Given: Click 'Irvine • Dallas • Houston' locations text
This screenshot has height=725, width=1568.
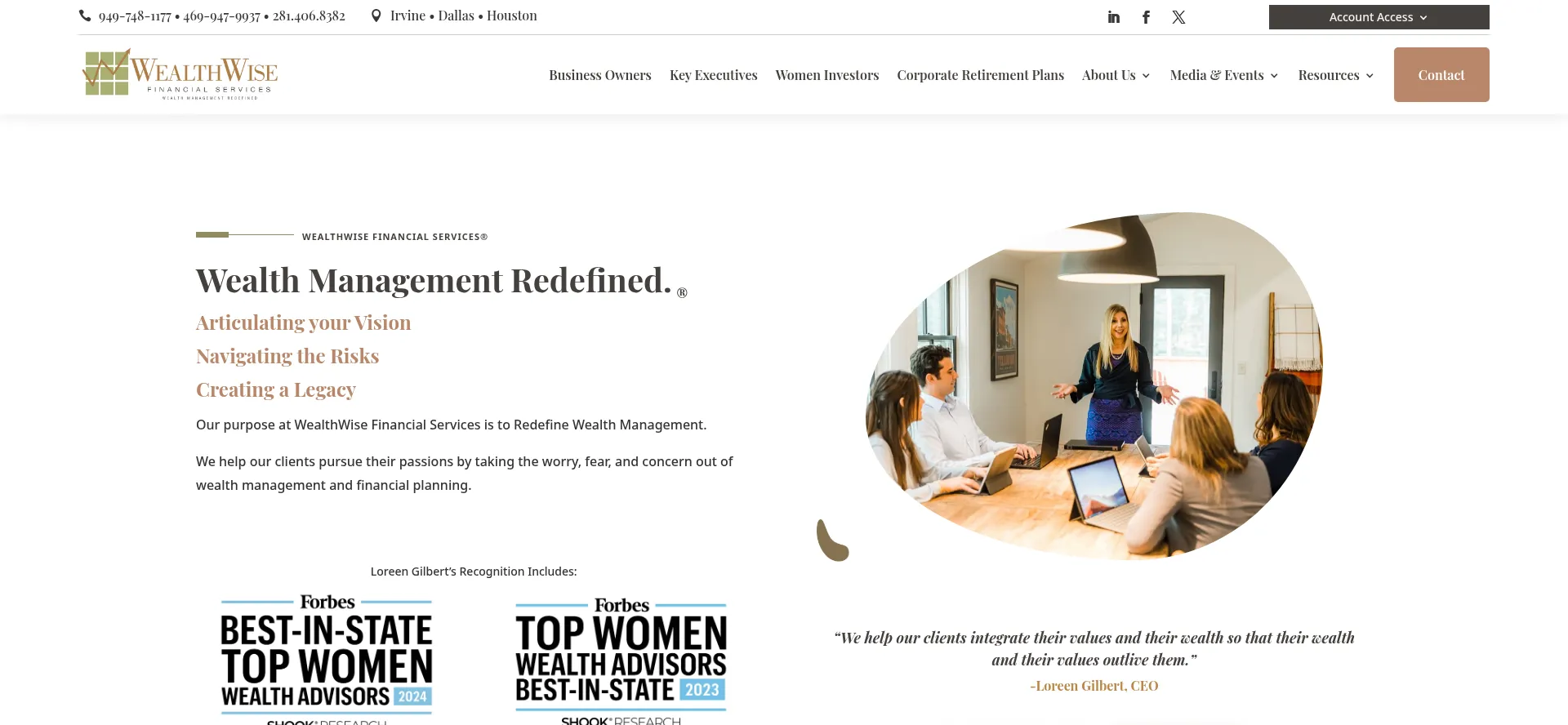Looking at the screenshot, I should click(464, 16).
